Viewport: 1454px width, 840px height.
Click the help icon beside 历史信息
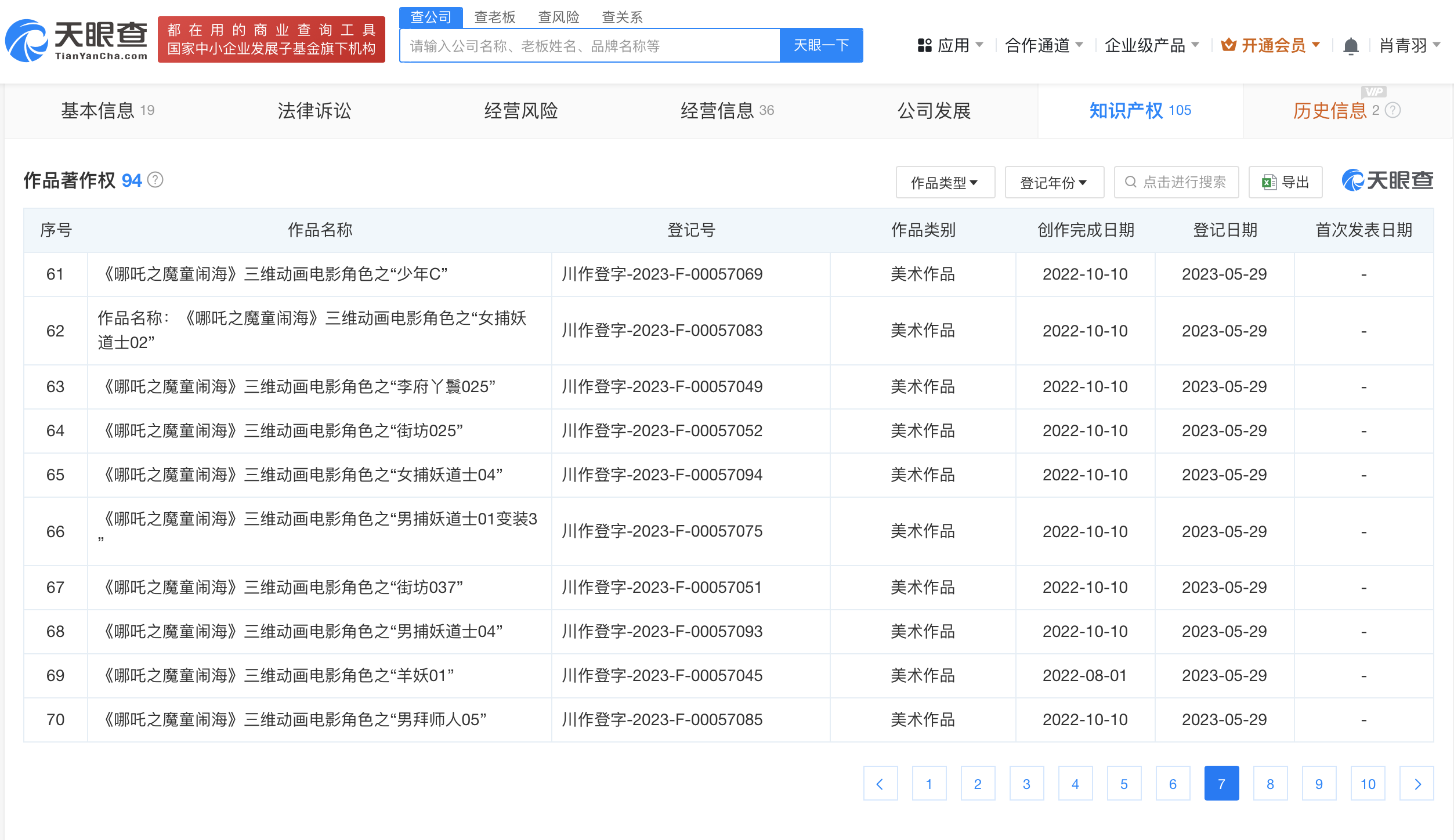click(x=1393, y=110)
